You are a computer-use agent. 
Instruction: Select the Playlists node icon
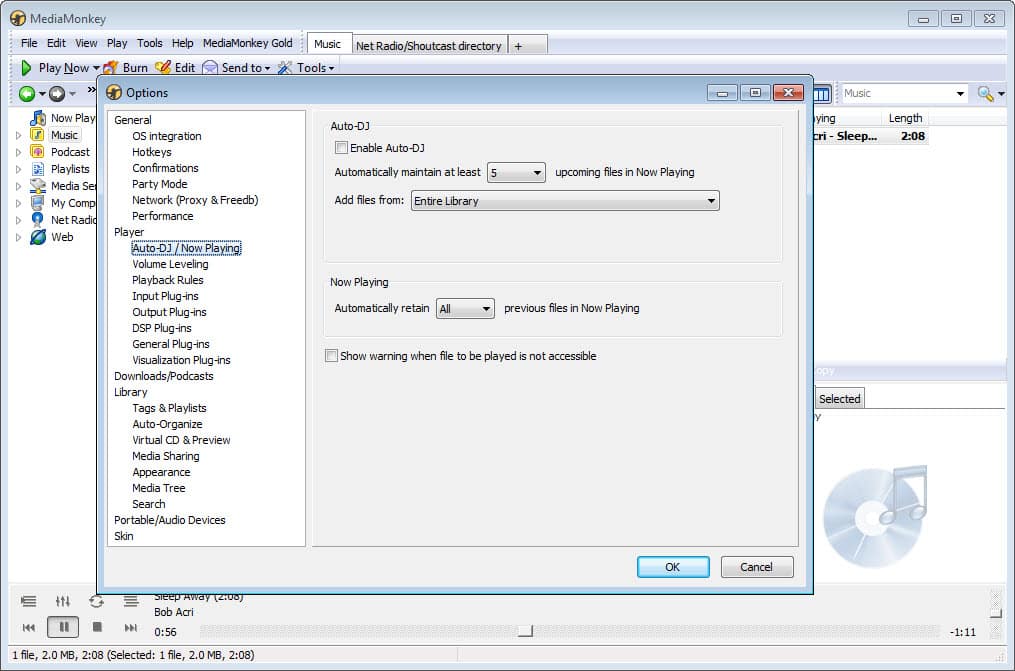tap(38, 169)
